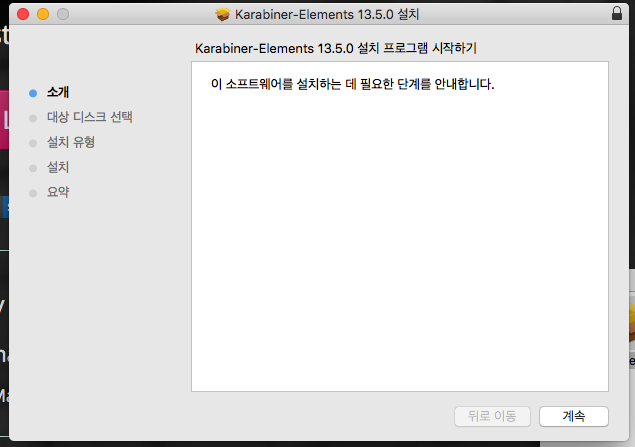Viewport: 635px width, 447px height.
Task: Click the package icon beside the window title
Action: point(222,15)
